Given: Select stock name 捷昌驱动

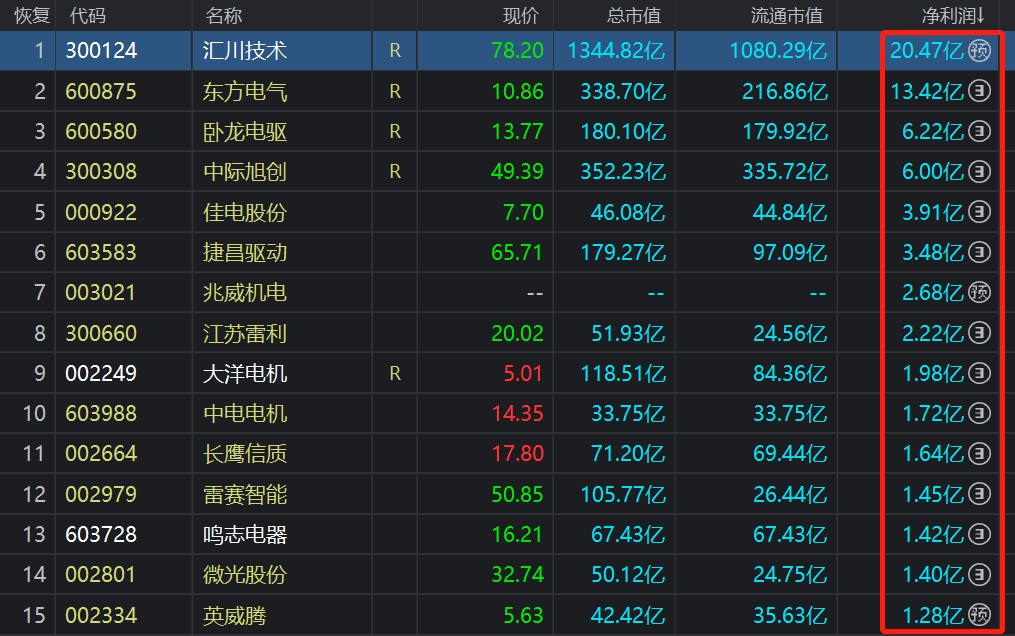Looking at the screenshot, I should click(x=245, y=252).
